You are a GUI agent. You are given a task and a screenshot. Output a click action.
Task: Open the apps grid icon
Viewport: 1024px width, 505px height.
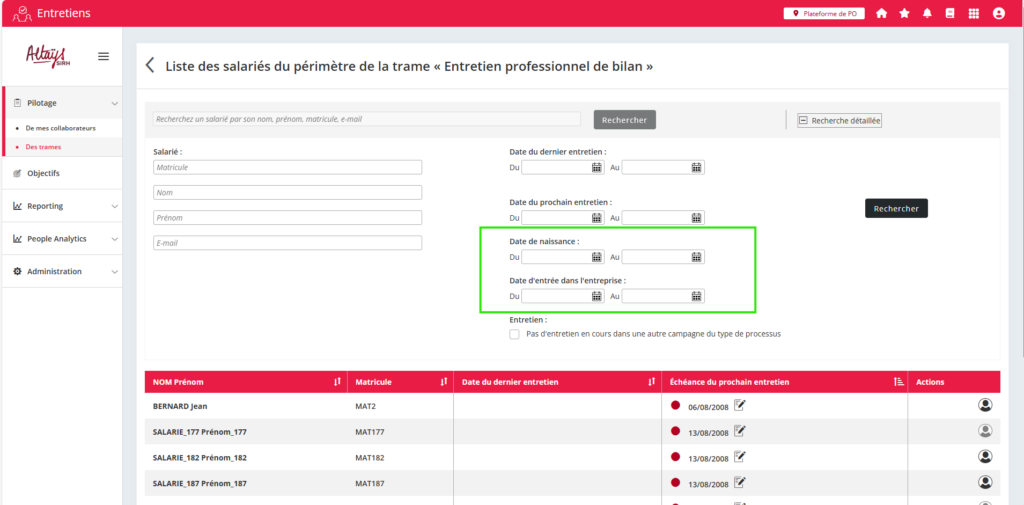(x=974, y=14)
